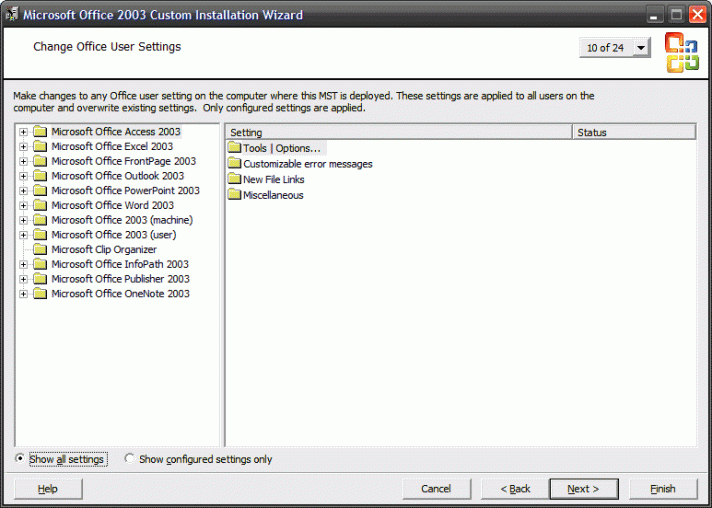
Task: Expand the Microsoft Office OneNote 2003 node
Action: point(23,294)
